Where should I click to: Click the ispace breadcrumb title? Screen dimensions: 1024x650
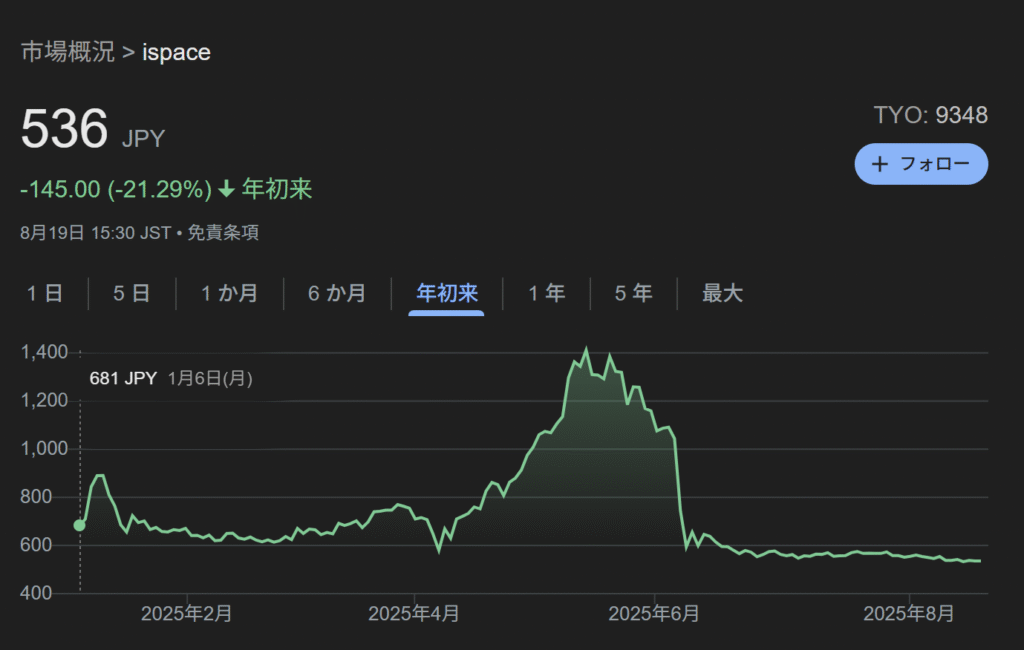point(176,52)
